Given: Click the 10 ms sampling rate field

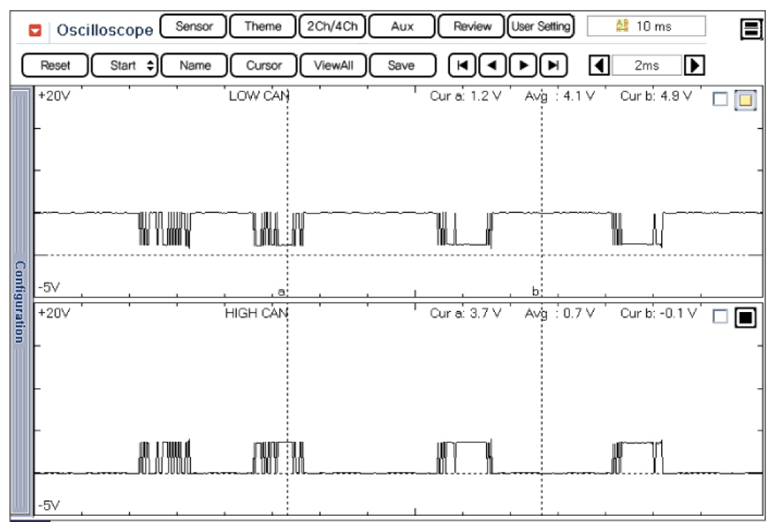Looking at the screenshot, I should click(x=645, y=26).
